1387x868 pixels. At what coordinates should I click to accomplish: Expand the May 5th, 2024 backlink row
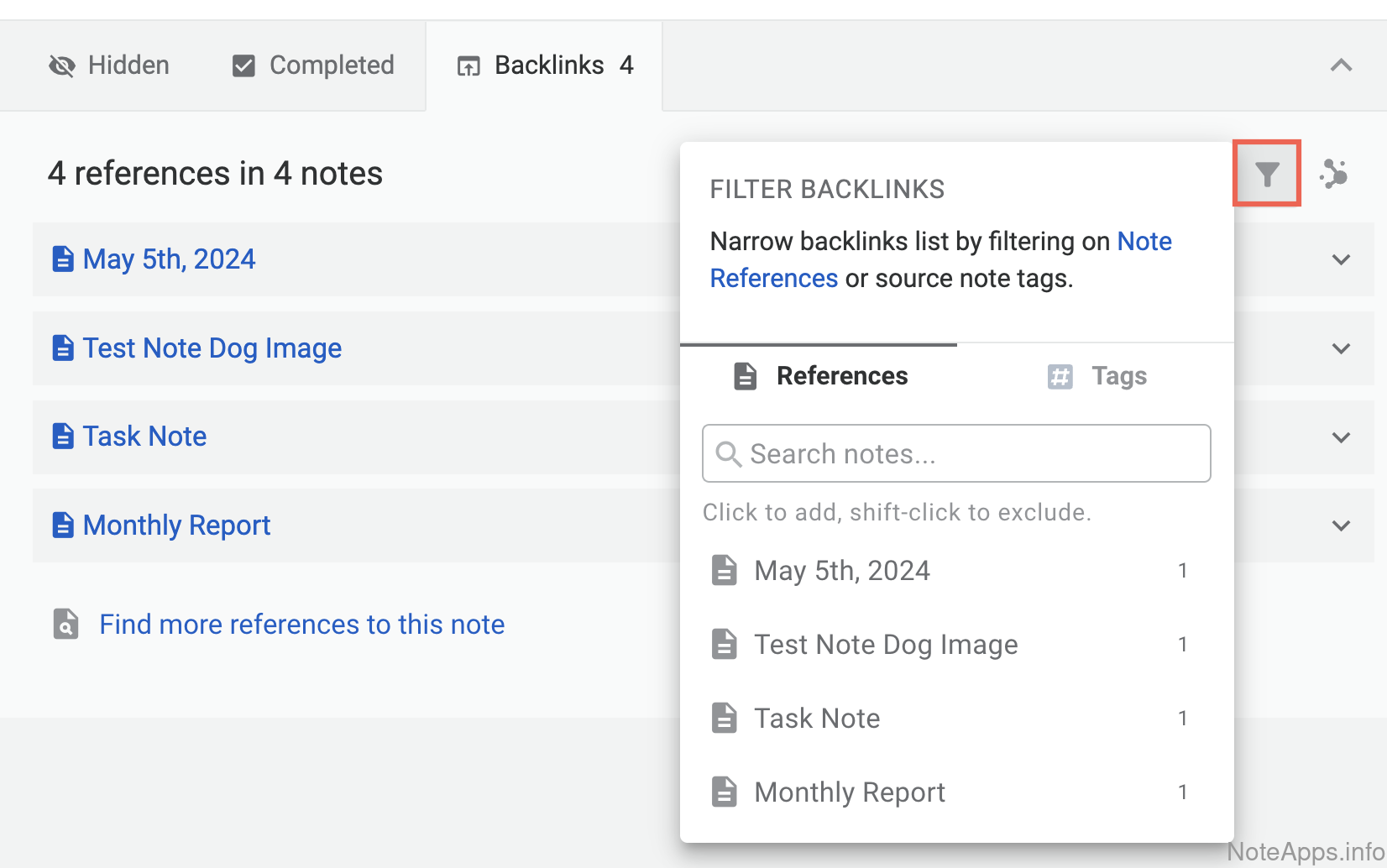[1341, 259]
